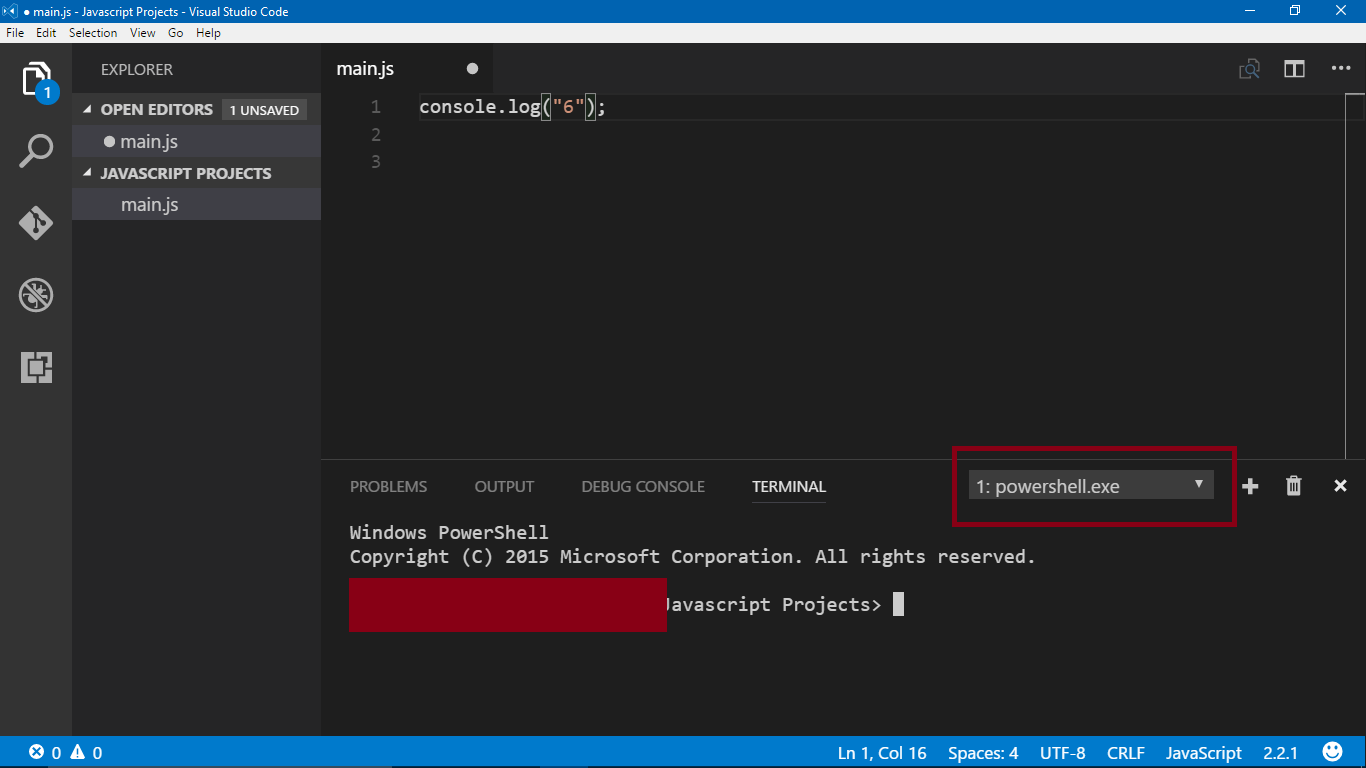Click the Open Changes icon in editor toolbar
Image resolution: width=1366 pixels, height=768 pixels.
[1249, 69]
